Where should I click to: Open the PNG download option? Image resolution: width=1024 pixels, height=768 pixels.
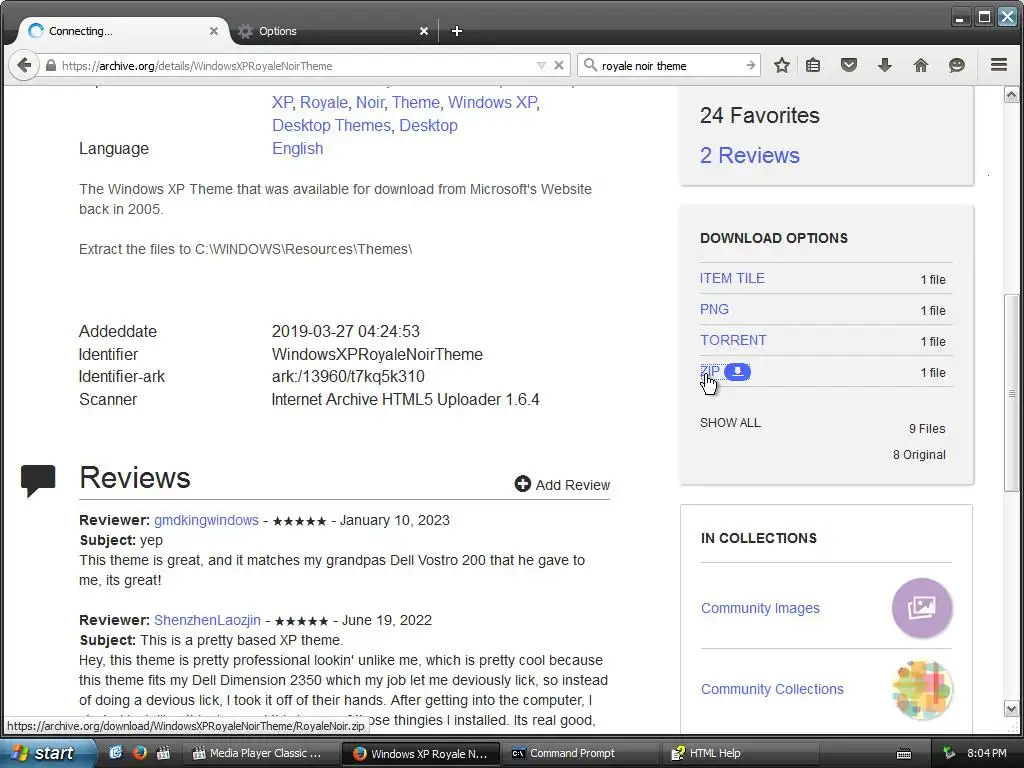pyautogui.click(x=714, y=310)
